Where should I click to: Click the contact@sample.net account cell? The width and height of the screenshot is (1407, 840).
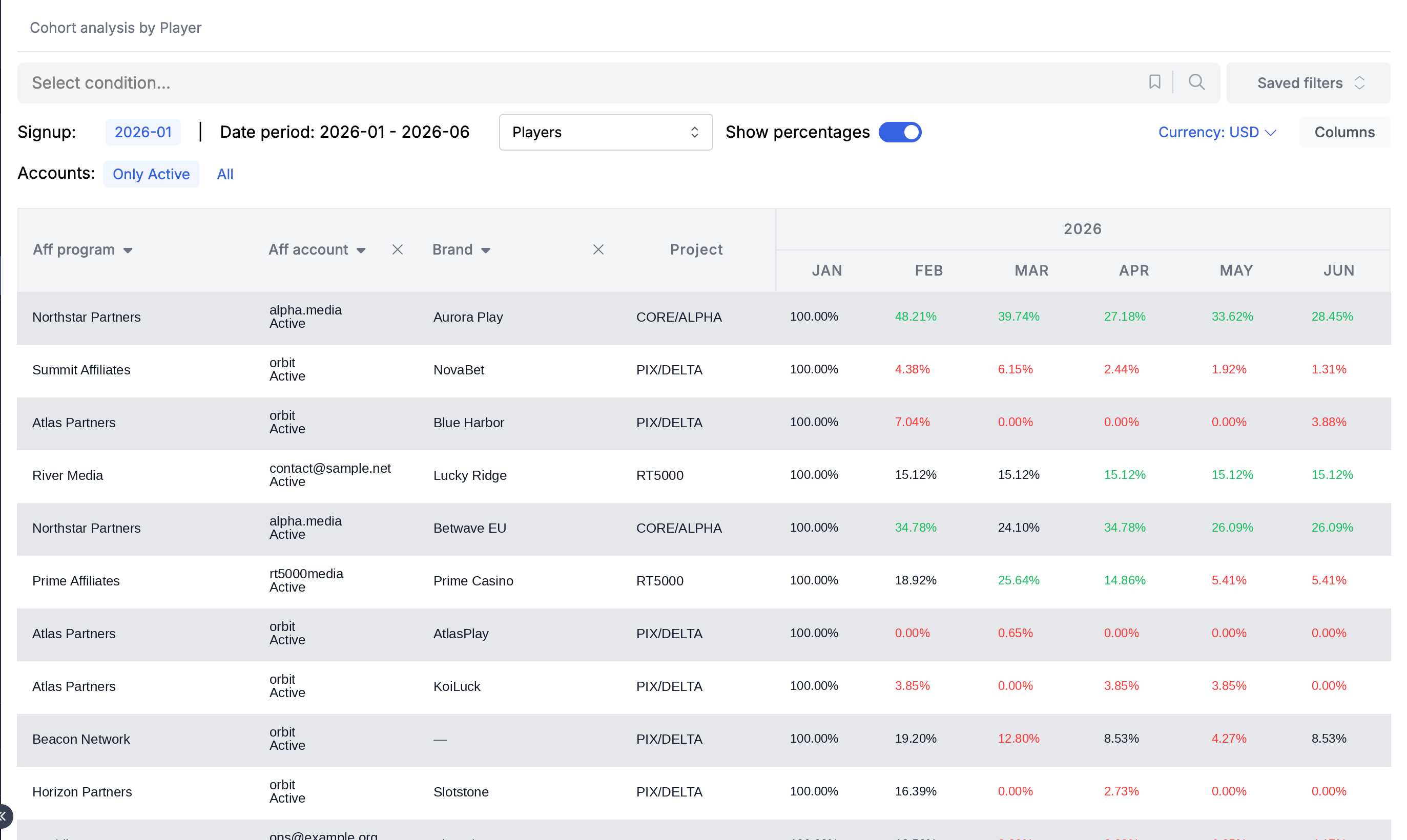pos(329,475)
